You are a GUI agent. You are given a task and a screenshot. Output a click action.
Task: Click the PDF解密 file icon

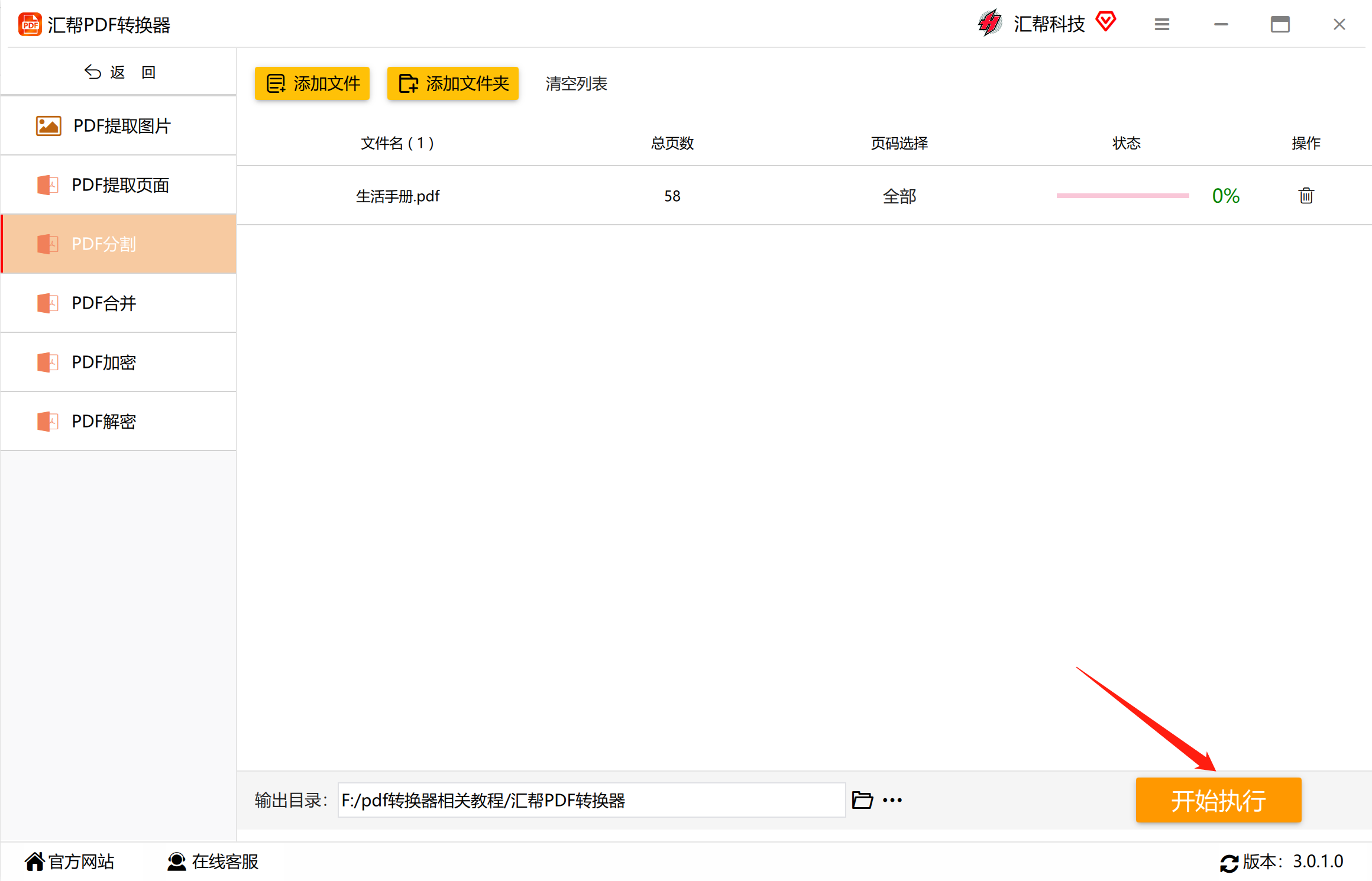[48, 422]
